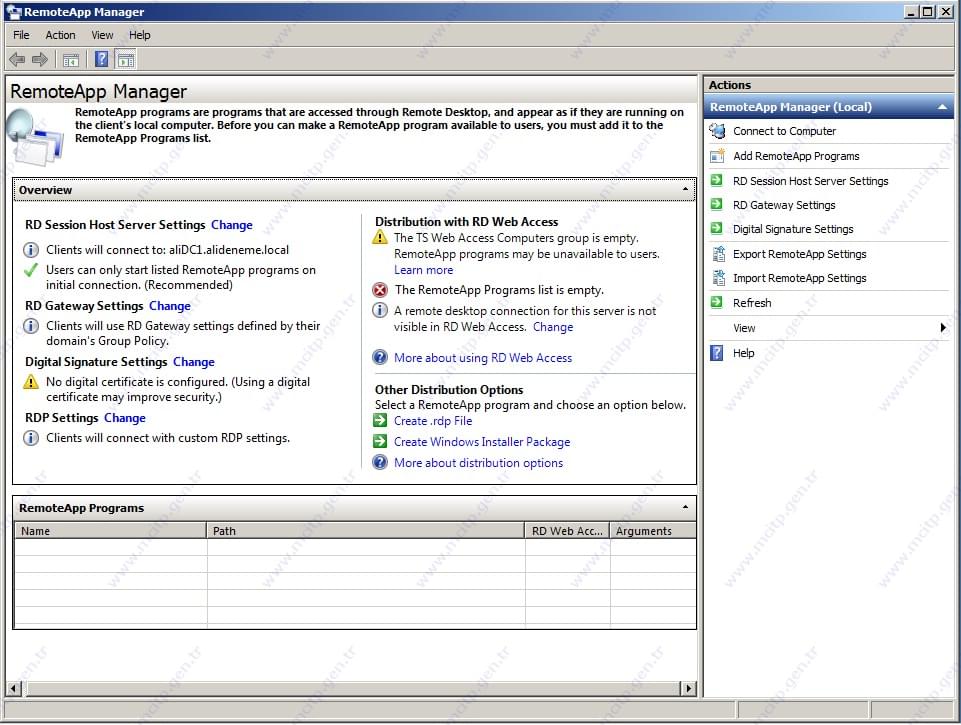Click the 'Other Distribution Options' heading text

click(x=449, y=390)
